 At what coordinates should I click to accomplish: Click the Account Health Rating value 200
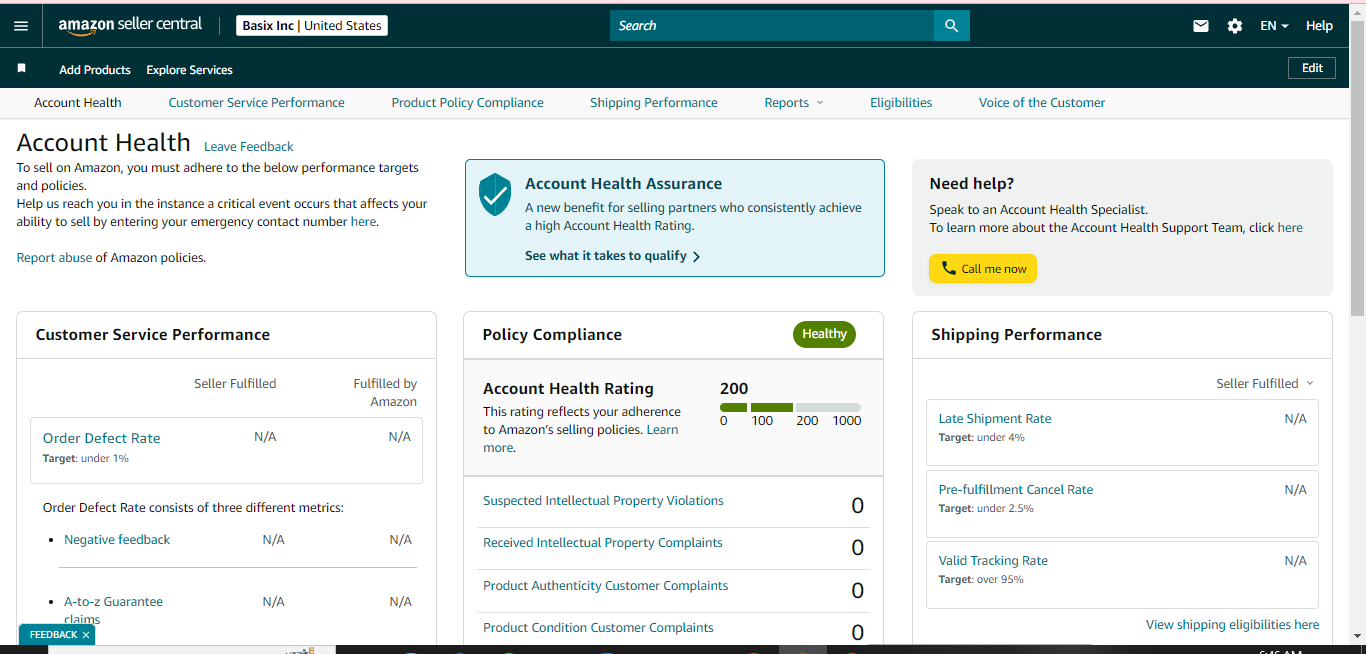pyautogui.click(x=734, y=389)
